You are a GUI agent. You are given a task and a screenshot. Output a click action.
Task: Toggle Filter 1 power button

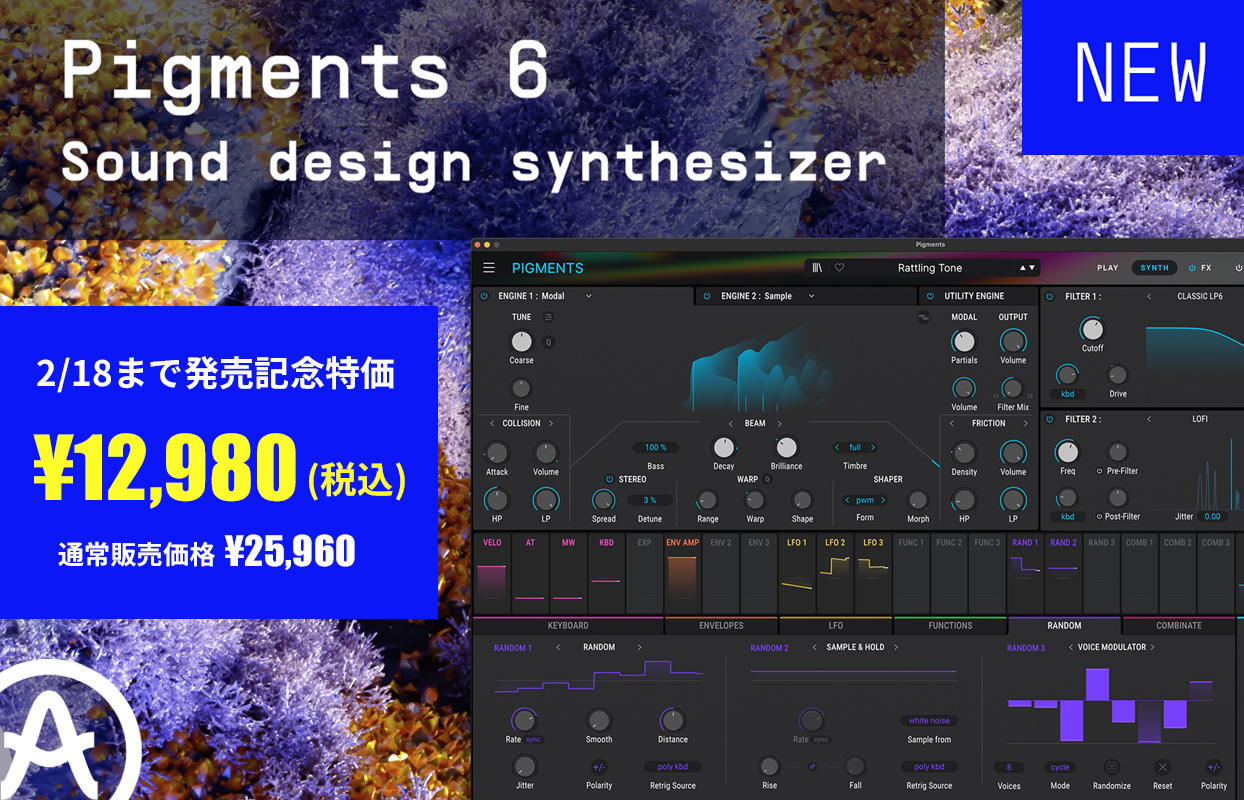[x=1051, y=296]
